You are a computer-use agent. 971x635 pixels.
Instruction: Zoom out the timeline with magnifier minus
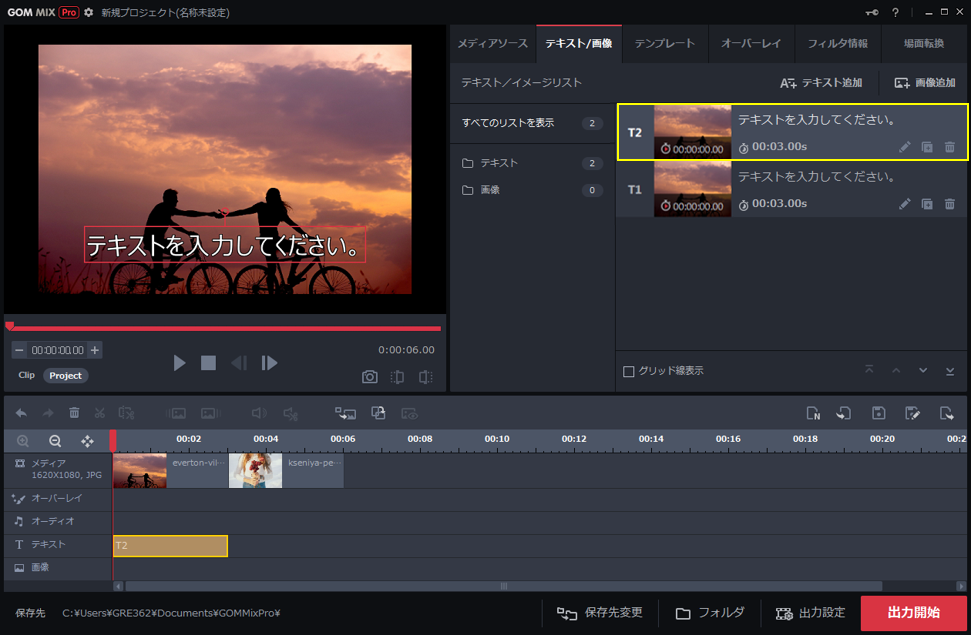[55, 441]
